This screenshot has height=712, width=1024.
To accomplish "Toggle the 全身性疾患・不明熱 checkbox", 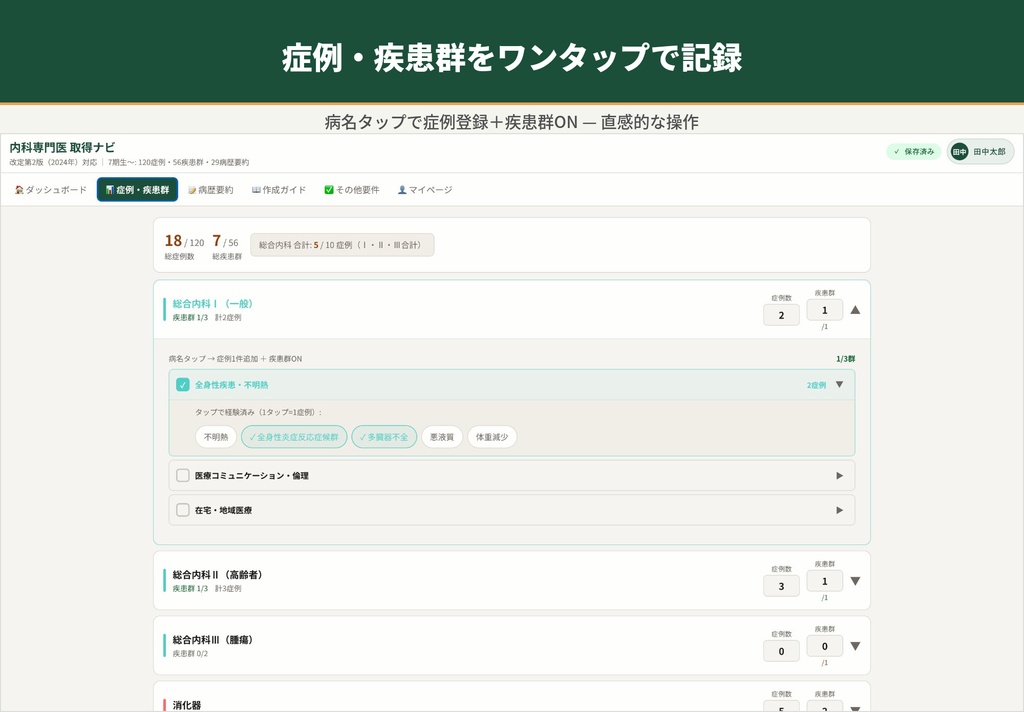I will tap(183, 383).
